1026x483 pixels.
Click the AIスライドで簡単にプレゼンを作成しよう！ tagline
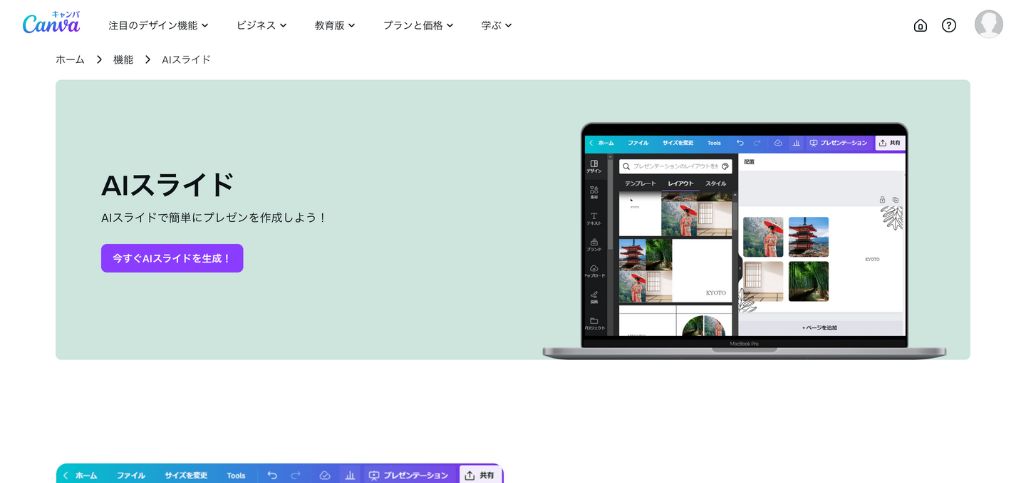(214, 218)
